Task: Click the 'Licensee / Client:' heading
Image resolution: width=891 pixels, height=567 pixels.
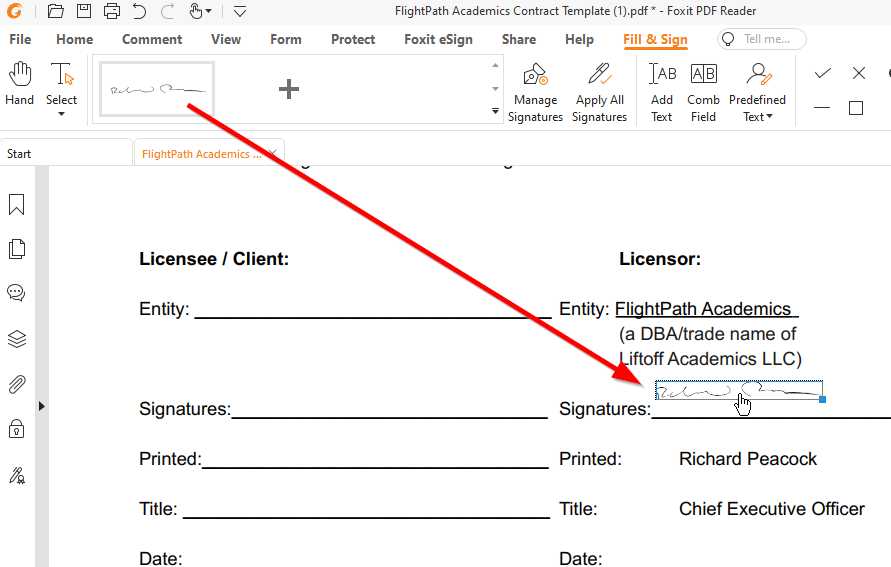Action: [214, 259]
